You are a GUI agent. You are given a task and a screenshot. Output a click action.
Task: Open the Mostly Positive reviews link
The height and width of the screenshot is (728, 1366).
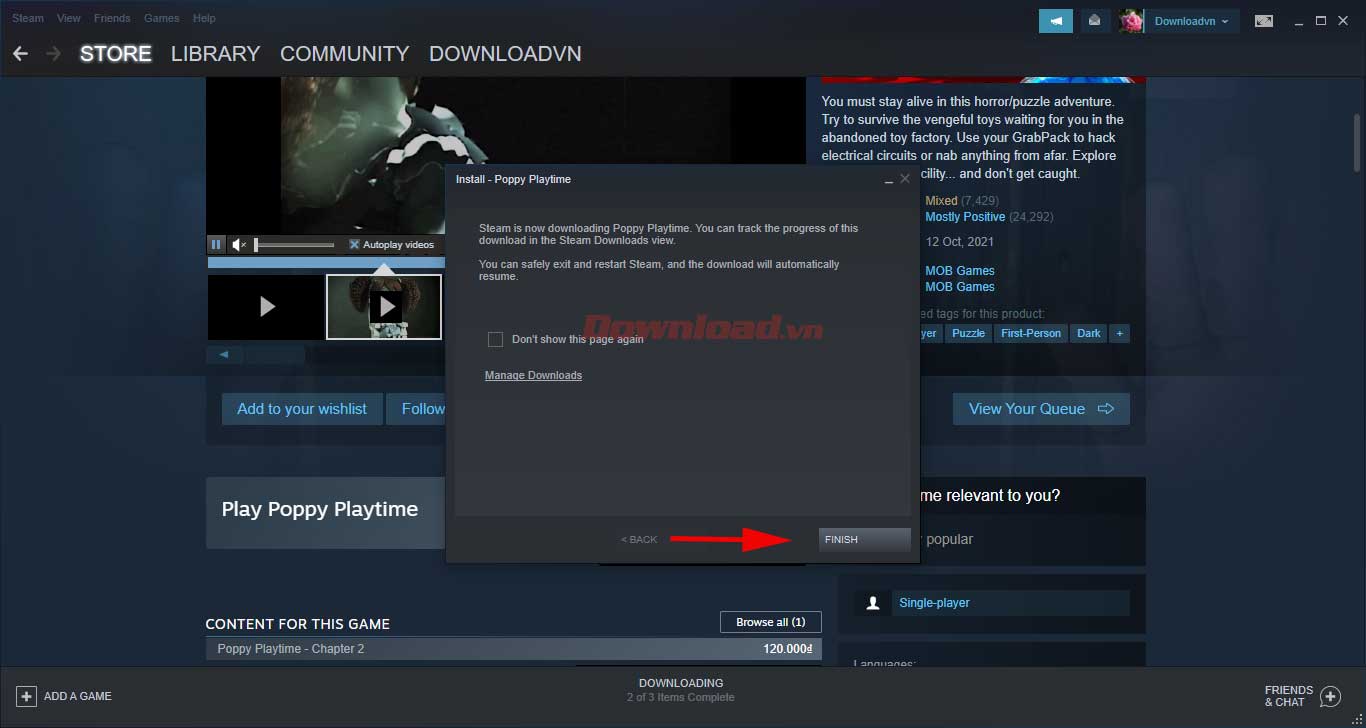pos(965,217)
